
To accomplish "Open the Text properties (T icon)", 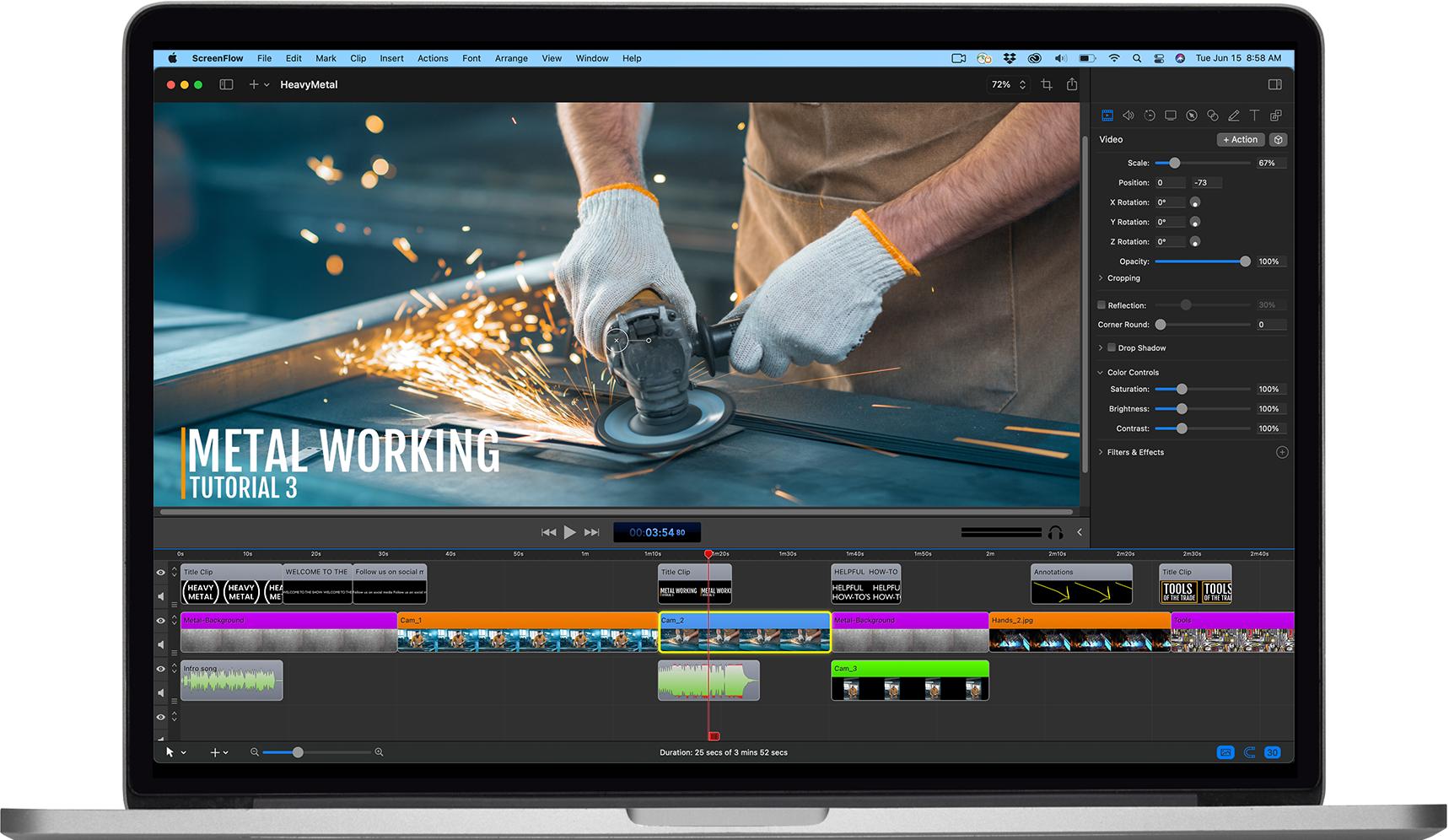I will coord(1255,116).
